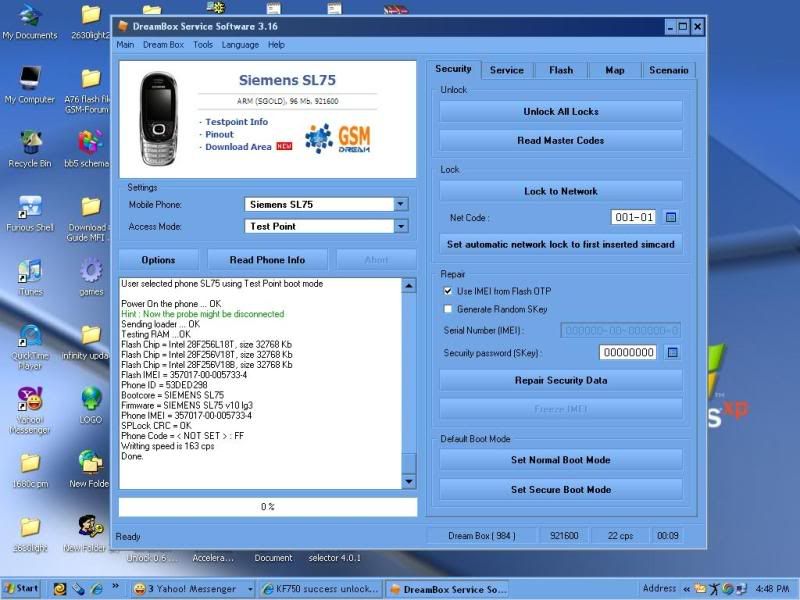Click Read Phone Info button
This screenshot has width=800, height=600.
pyautogui.click(x=267, y=260)
